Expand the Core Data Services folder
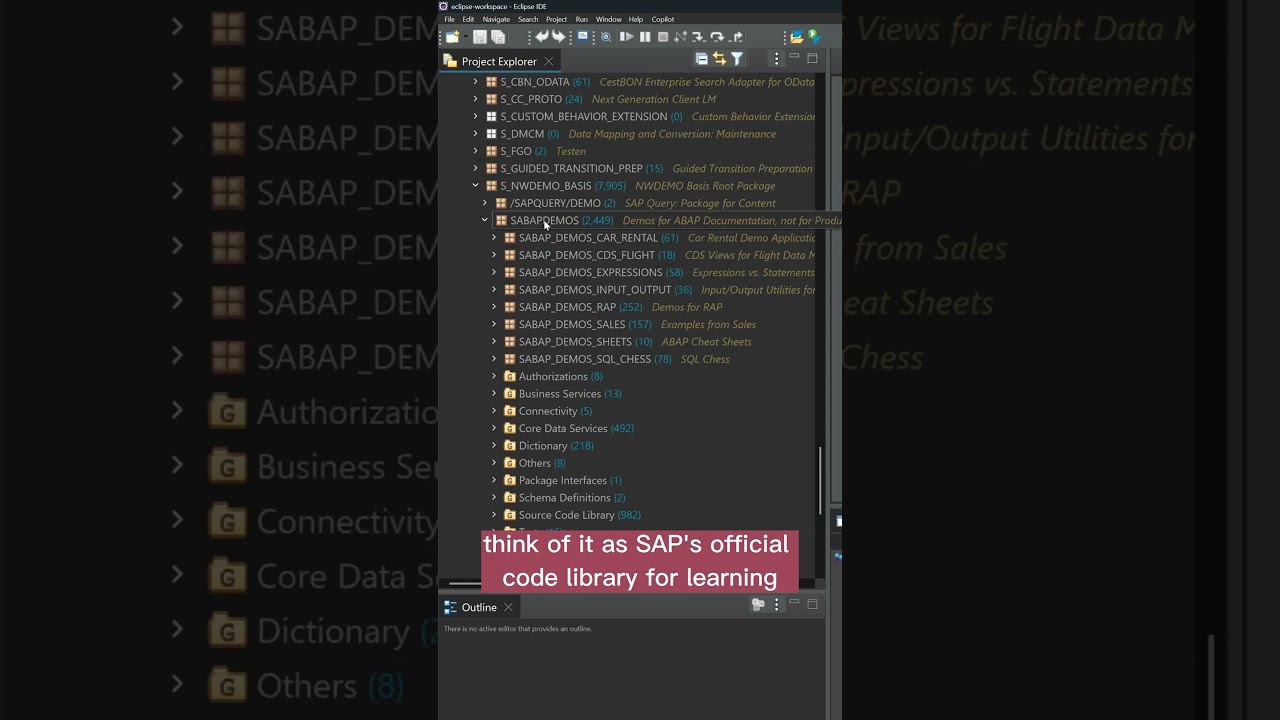This screenshot has width=1280, height=720. (x=494, y=428)
